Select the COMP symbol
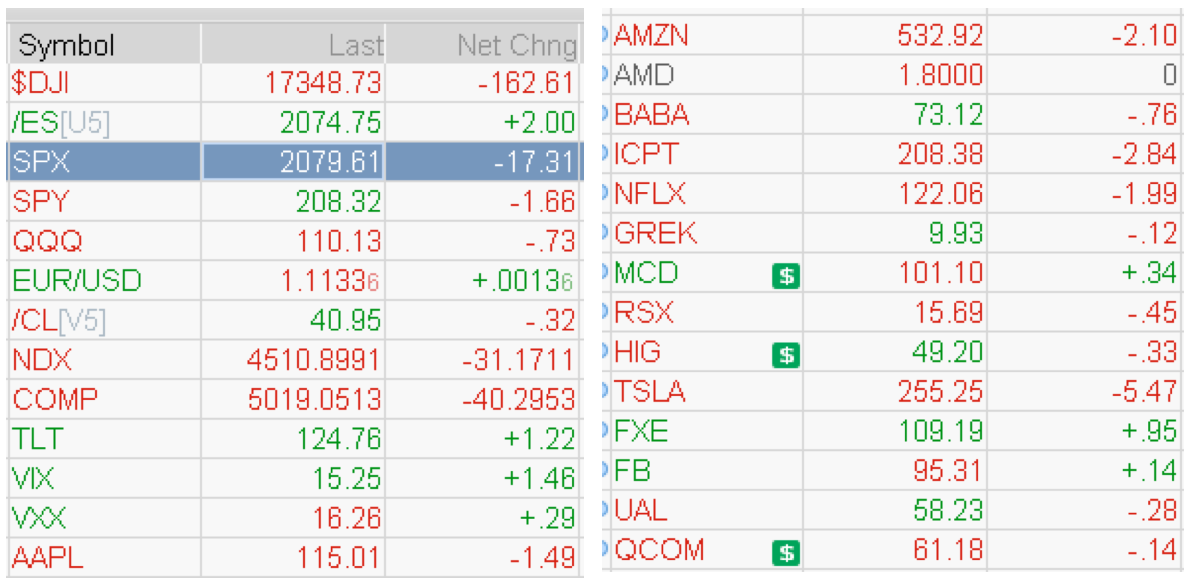 (55, 399)
